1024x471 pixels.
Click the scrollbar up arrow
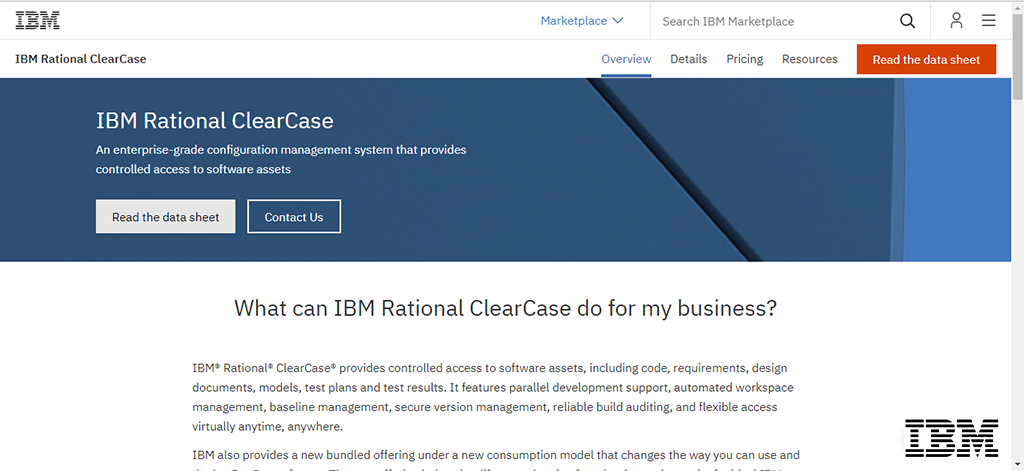coord(1017,7)
